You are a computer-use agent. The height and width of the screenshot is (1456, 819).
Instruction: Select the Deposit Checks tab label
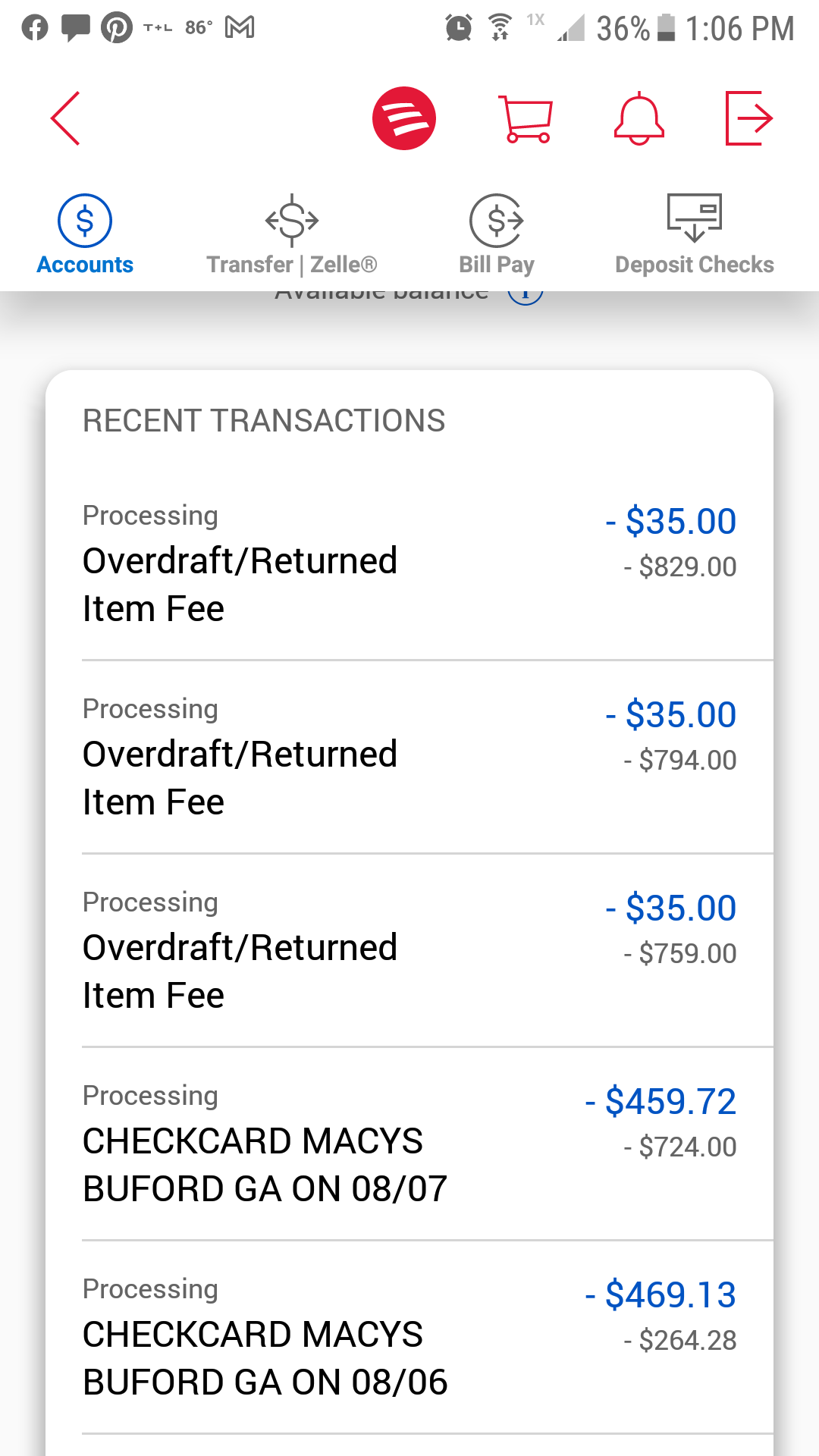tap(694, 265)
